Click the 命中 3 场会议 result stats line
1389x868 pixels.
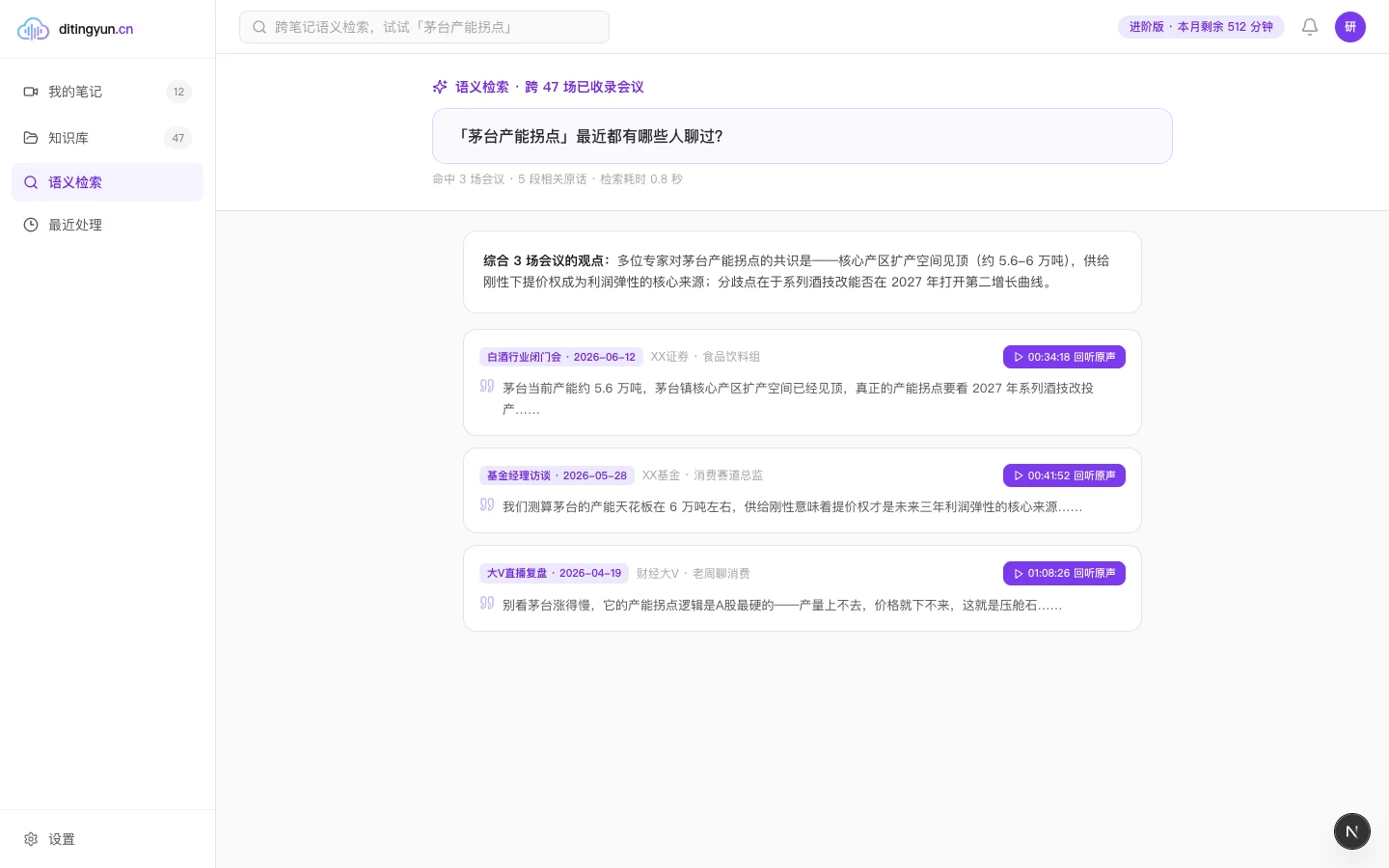(x=558, y=179)
